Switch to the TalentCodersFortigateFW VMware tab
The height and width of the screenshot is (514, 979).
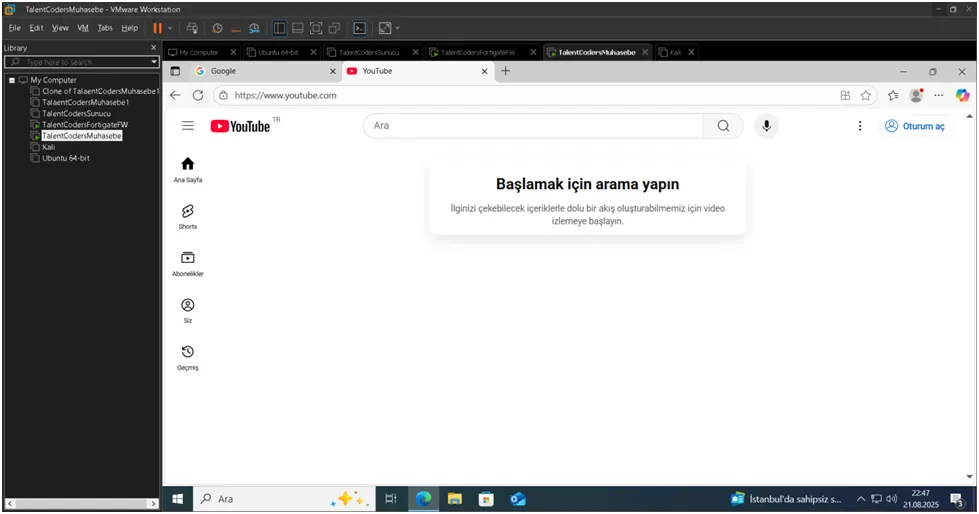pos(477,52)
